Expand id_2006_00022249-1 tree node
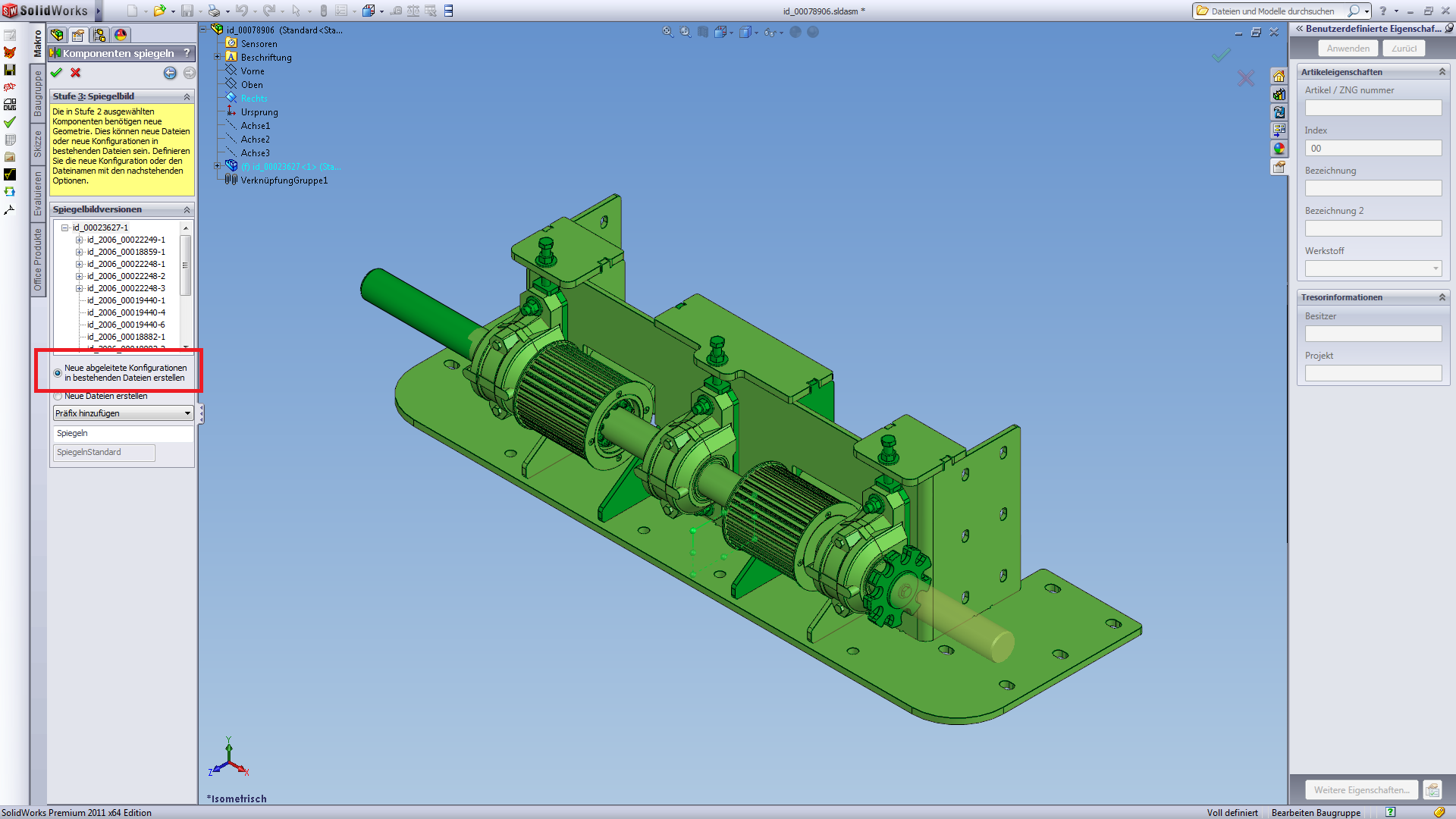This screenshot has height=819, width=1456. pos(79,240)
